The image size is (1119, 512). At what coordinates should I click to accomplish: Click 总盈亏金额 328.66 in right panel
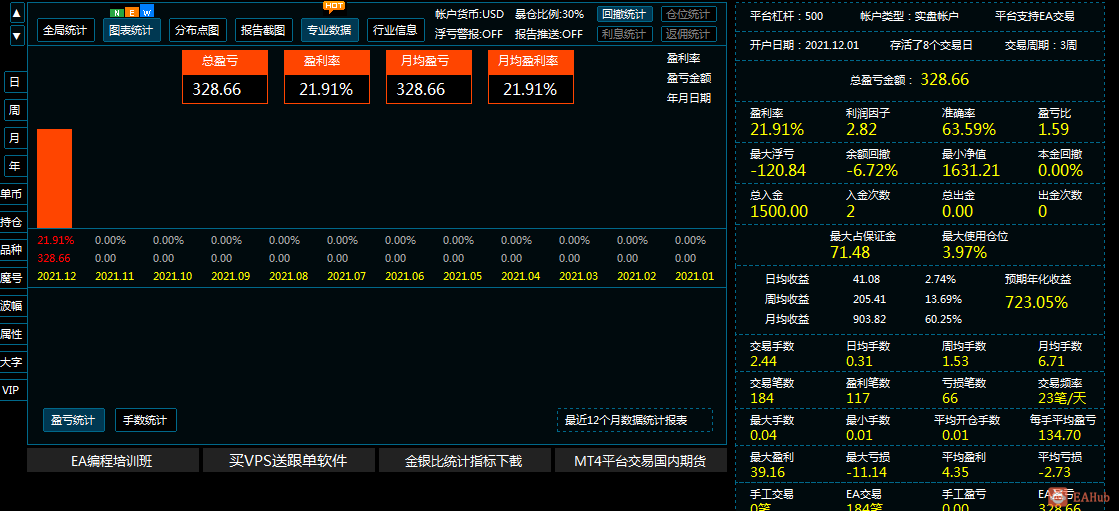909,79
